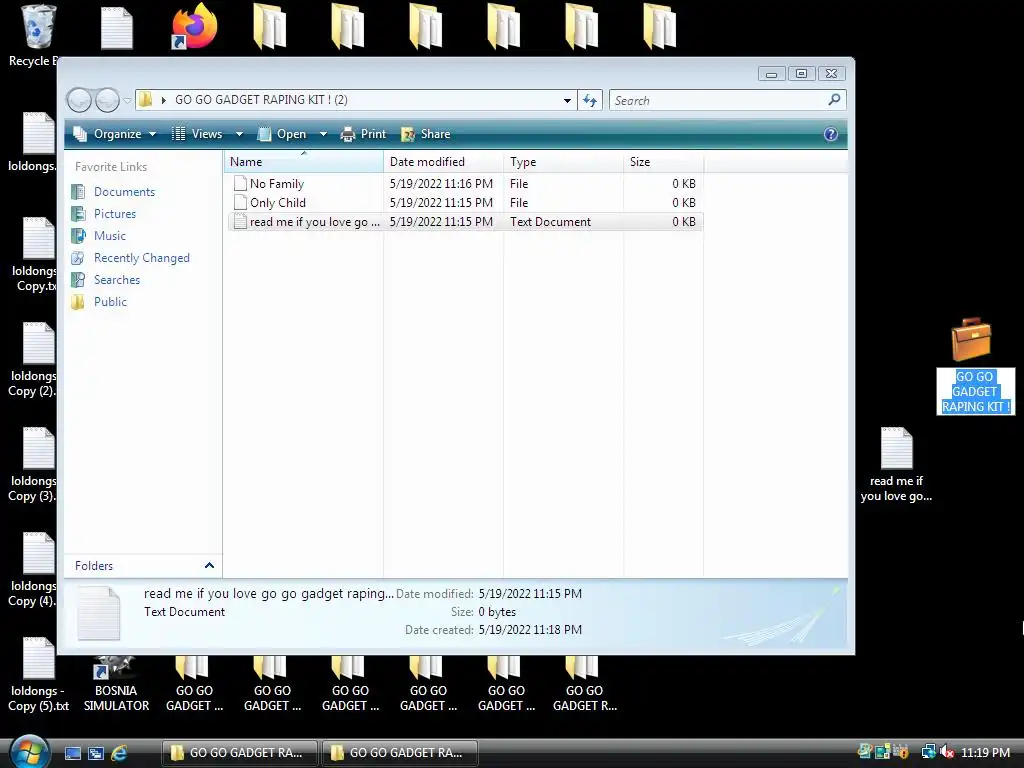This screenshot has width=1024, height=768.
Task: Open the Windows Start orb
Action: pos(30,751)
